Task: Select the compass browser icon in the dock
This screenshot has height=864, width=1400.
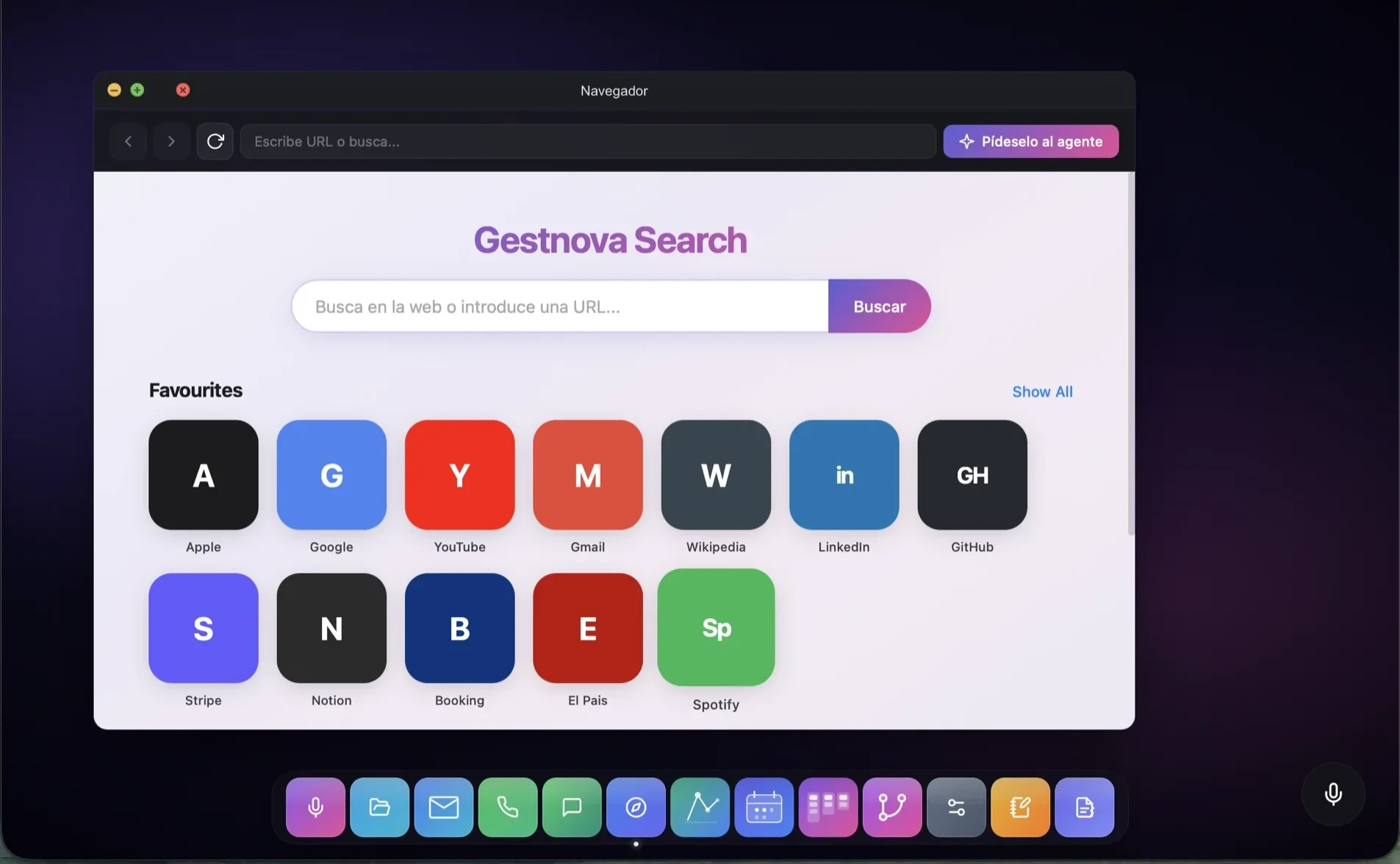Action: coord(636,807)
